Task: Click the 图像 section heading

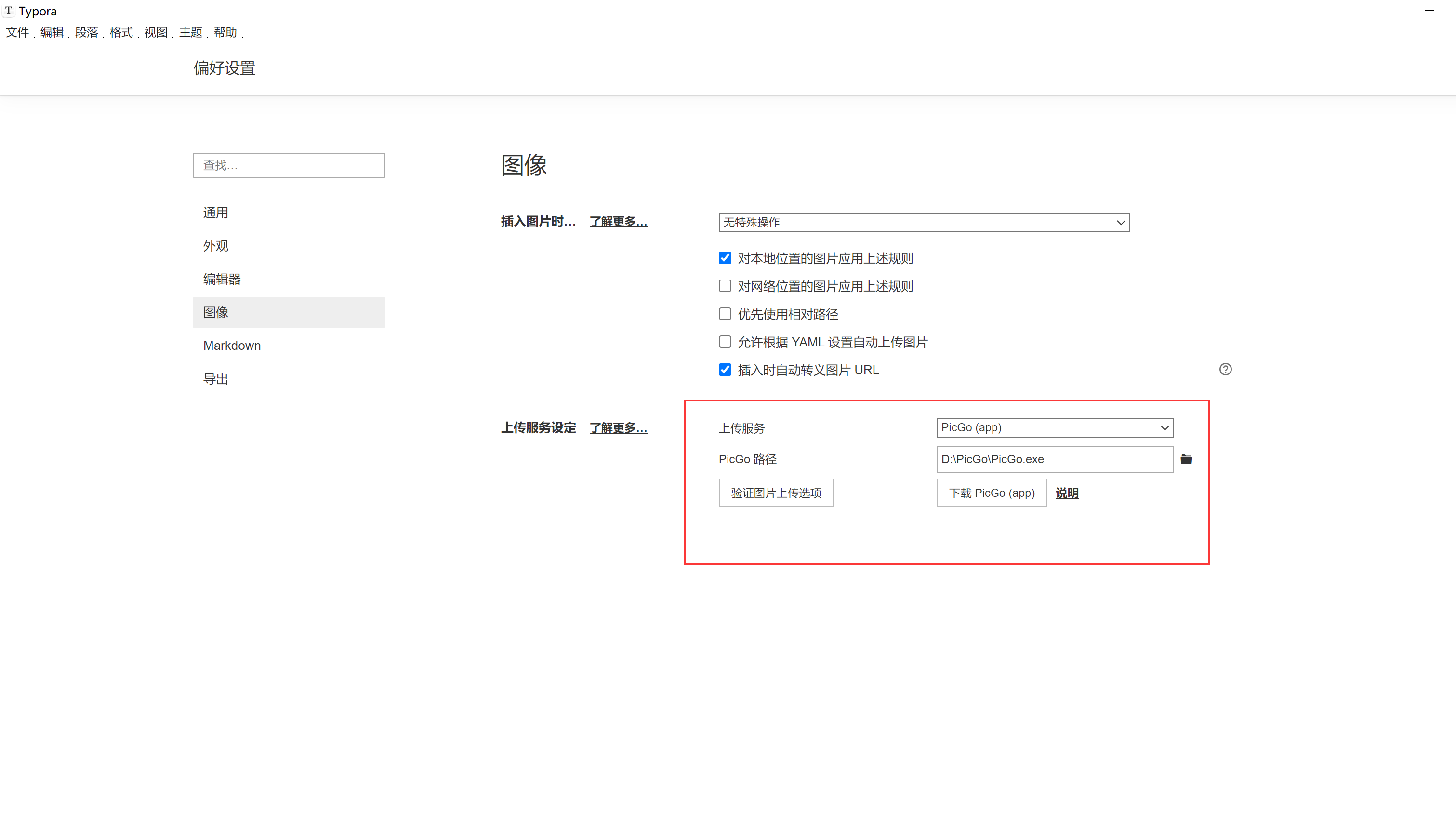Action: [524, 165]
